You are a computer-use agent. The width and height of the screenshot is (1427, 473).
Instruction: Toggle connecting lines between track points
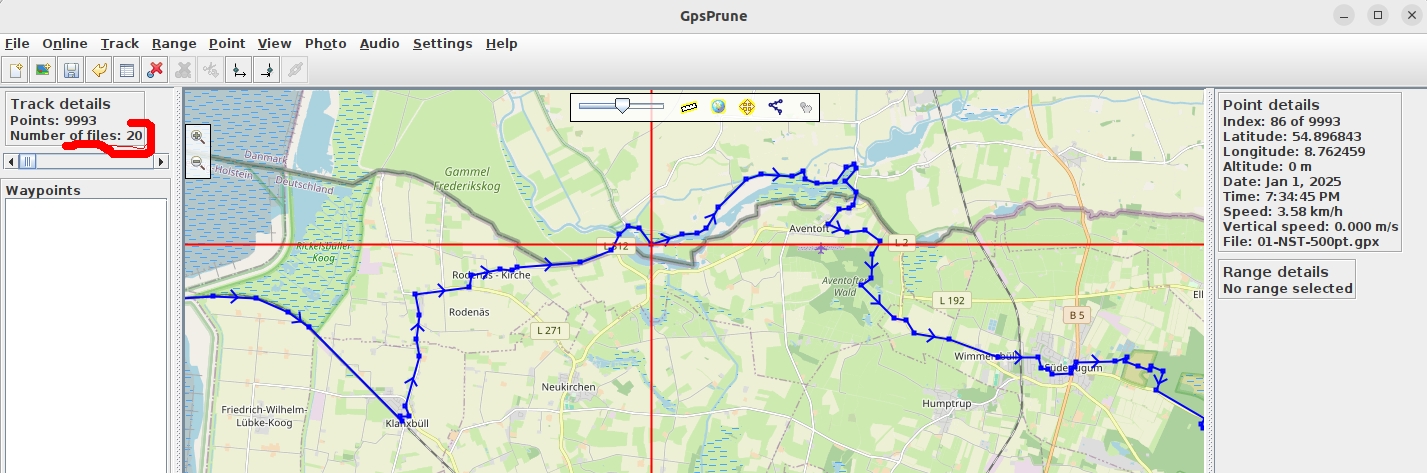pyautogui.click(x=776, y=107)
